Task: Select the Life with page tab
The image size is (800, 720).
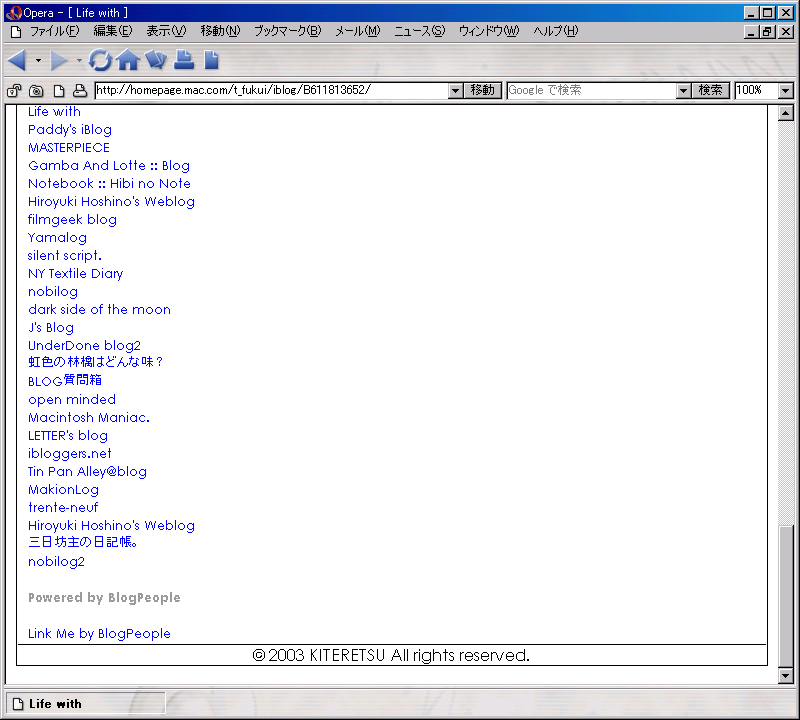Action: pos(85,704)
